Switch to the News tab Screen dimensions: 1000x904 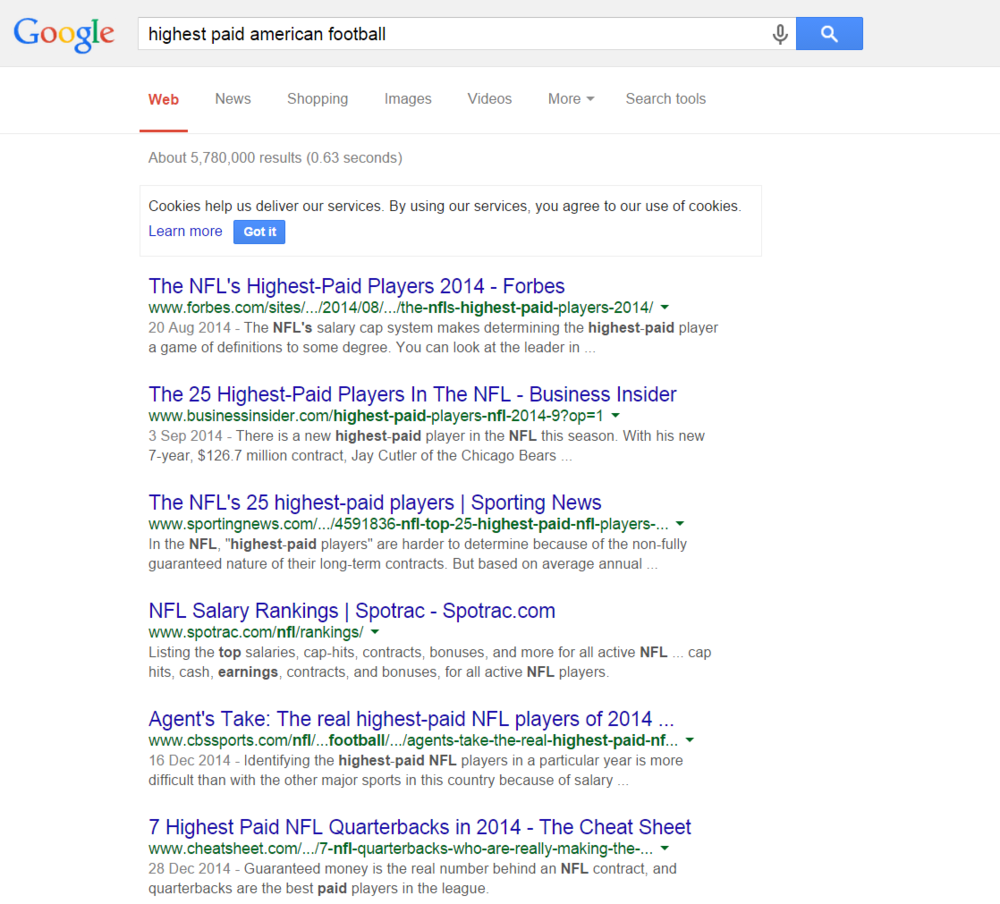coord(233,99)
